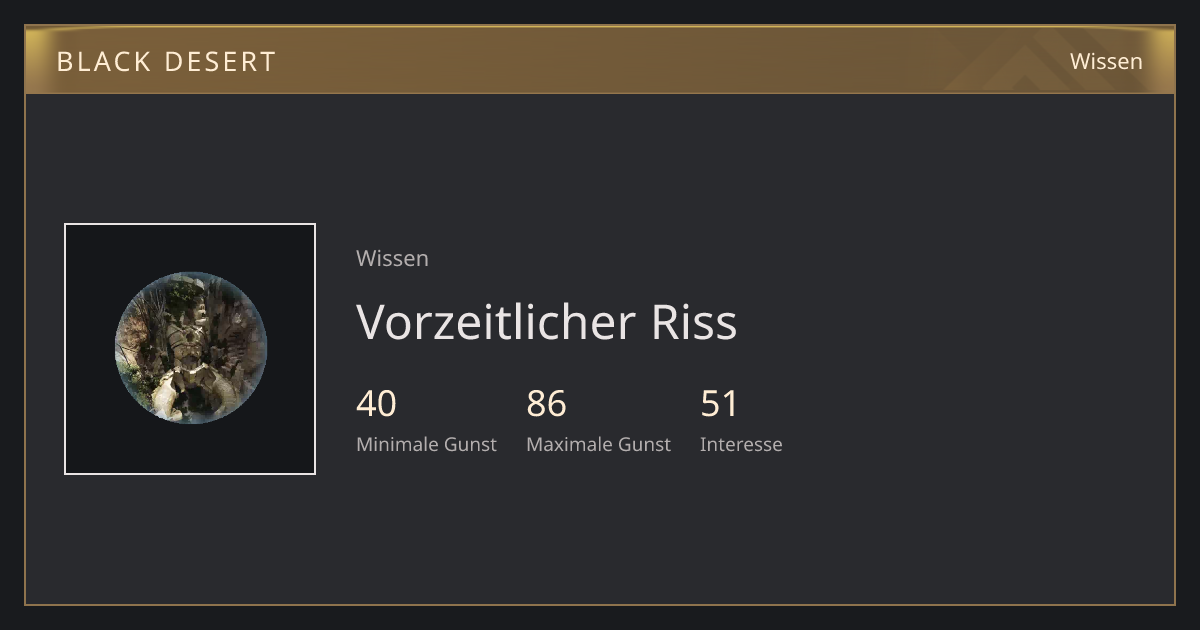Click the Minimale Gunst label
The width and height of the screenshot is (1200, 630).
click(x=426, y=444)
